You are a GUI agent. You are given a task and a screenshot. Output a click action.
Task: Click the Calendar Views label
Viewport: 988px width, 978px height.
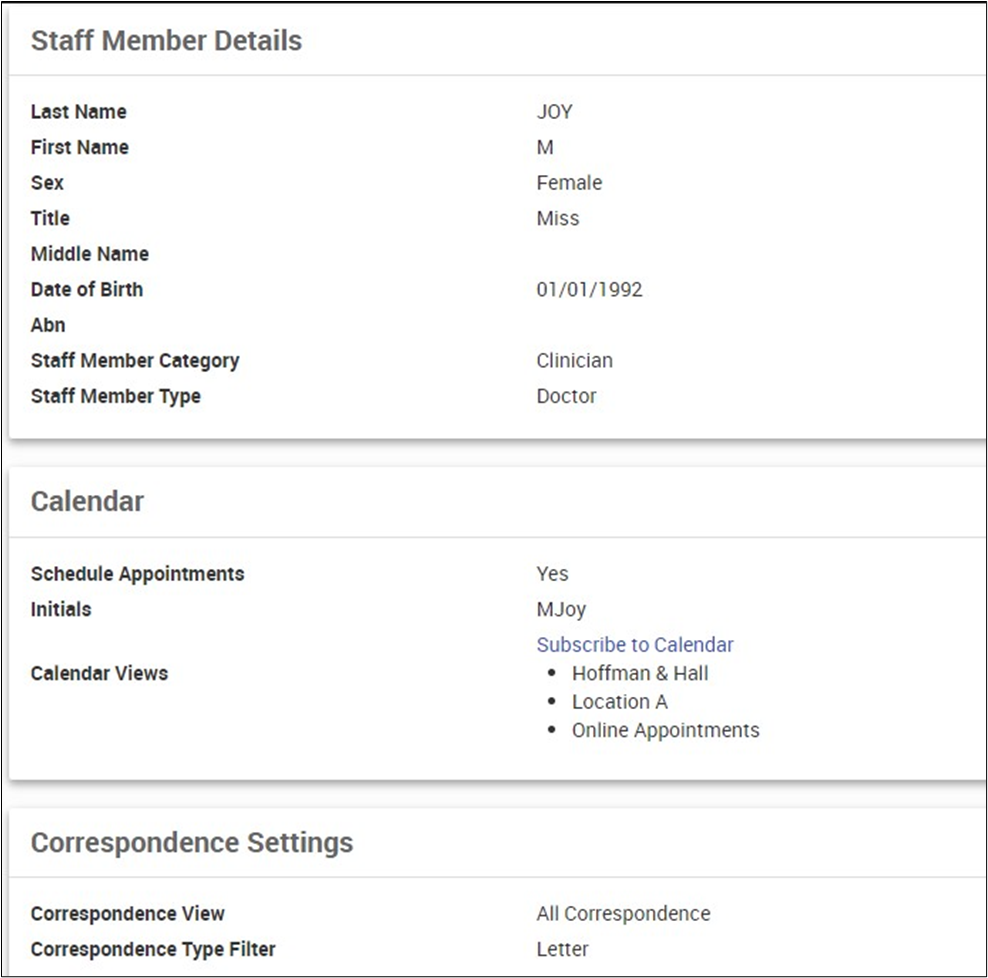point(99,673)
